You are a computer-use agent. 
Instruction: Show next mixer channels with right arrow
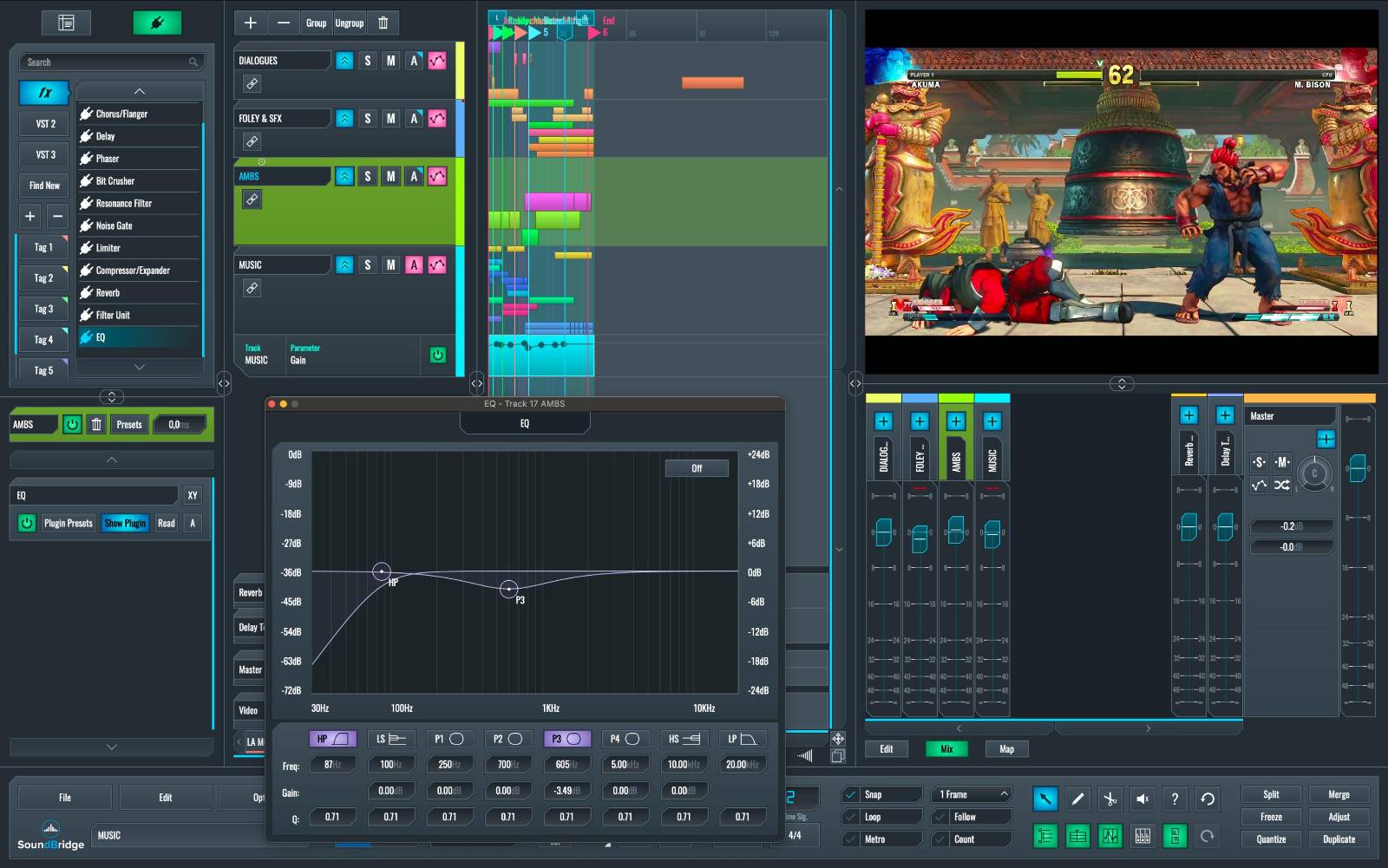pyautogui.click(x=1148, y=728)
